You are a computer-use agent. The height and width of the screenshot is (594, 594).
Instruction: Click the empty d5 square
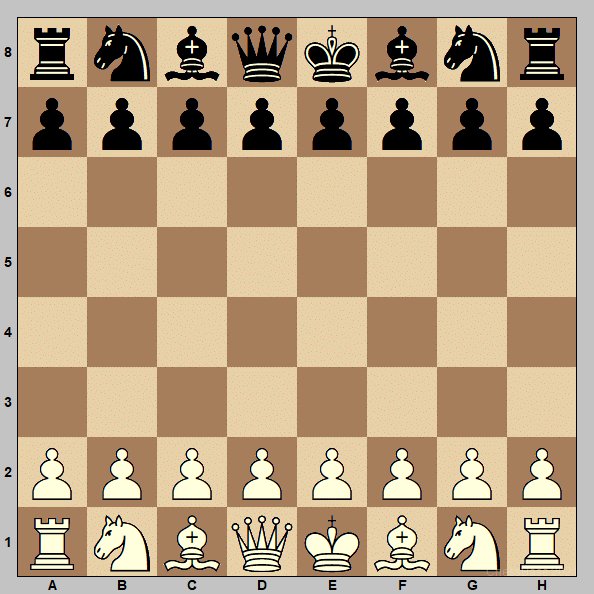(262, 263)
